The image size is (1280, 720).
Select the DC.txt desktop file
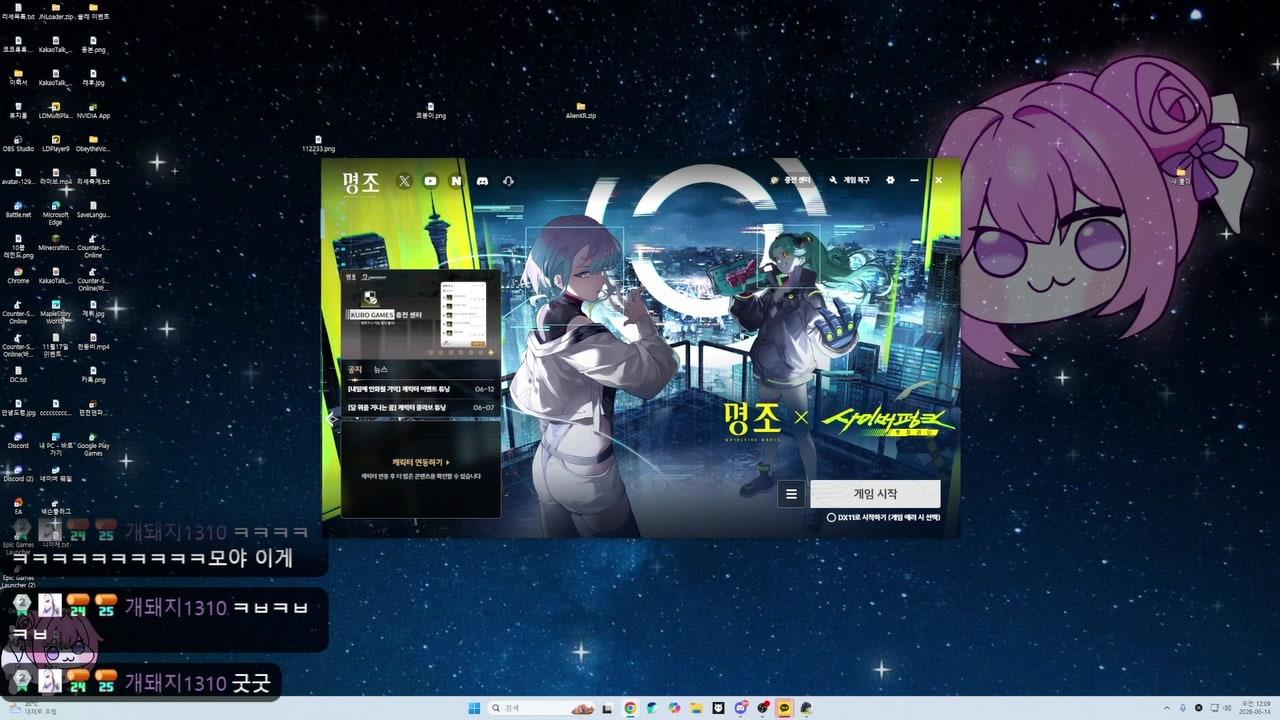[18, 373]
